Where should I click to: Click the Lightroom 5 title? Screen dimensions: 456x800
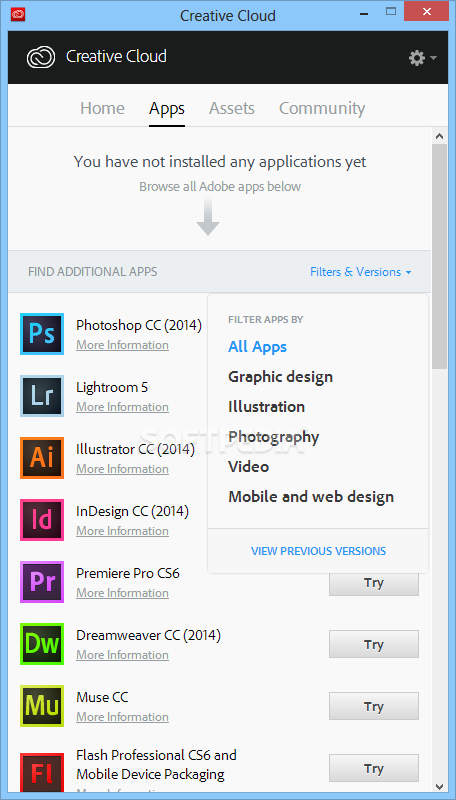tap(112, 387)
